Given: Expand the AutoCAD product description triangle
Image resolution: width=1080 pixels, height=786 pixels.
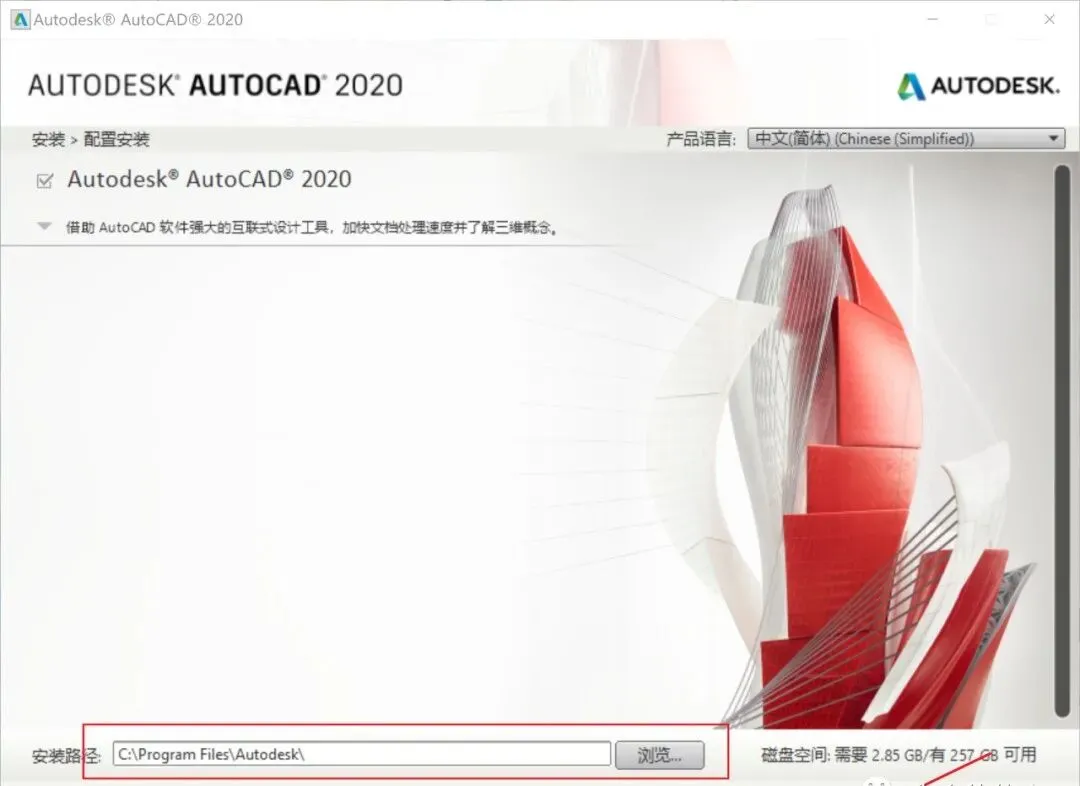Looking at the screenshot, I should coord(45,226).
